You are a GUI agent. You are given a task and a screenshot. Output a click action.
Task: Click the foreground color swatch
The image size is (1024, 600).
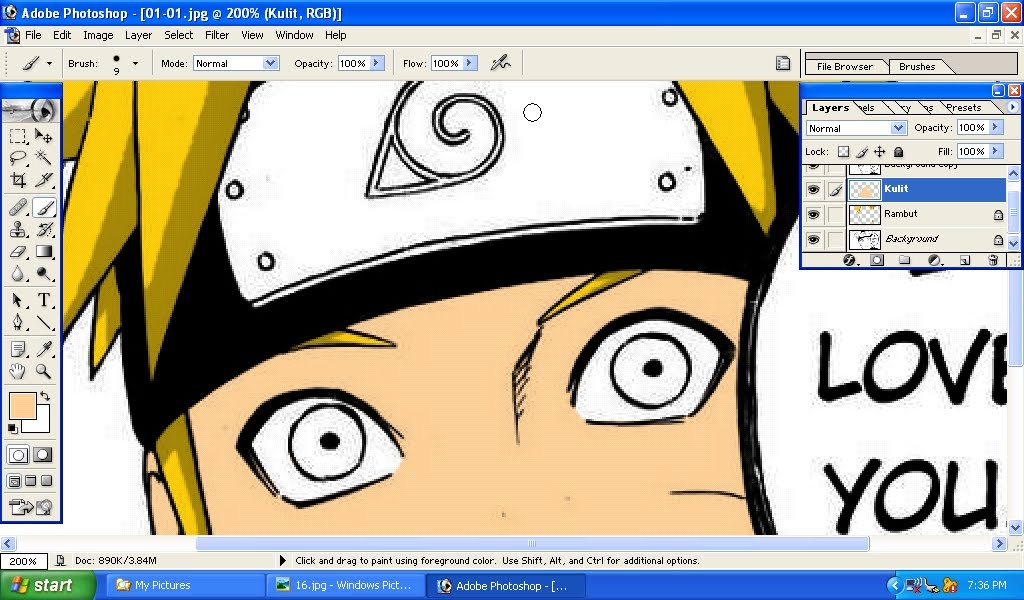click(22, 405)
